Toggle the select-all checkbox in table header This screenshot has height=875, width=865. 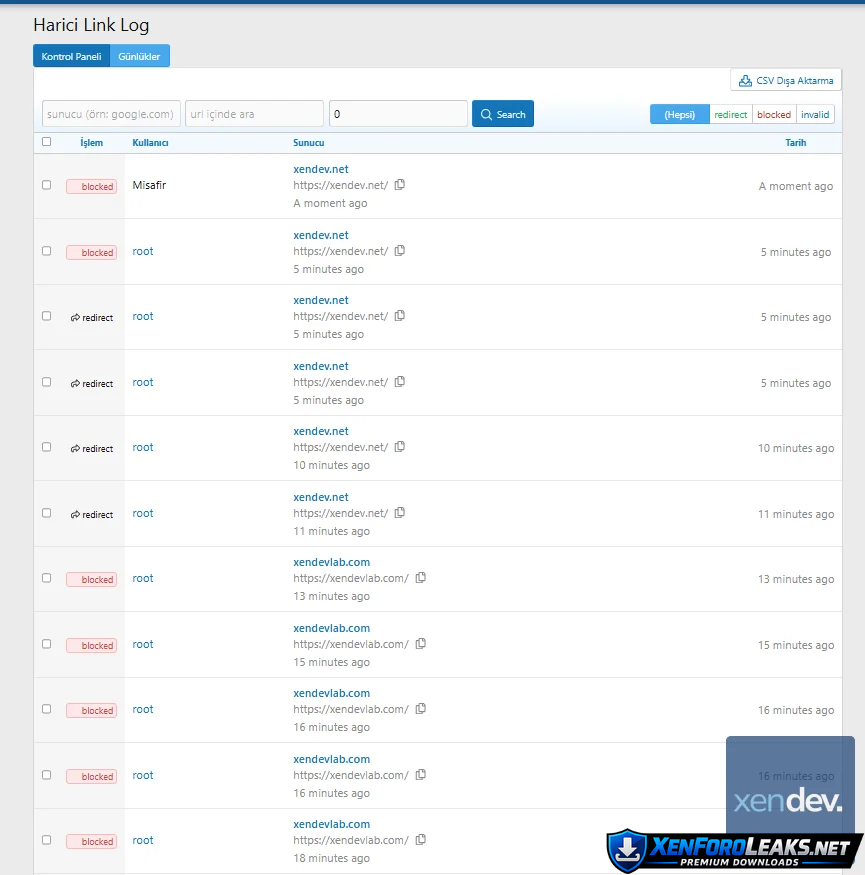(46, 142)
